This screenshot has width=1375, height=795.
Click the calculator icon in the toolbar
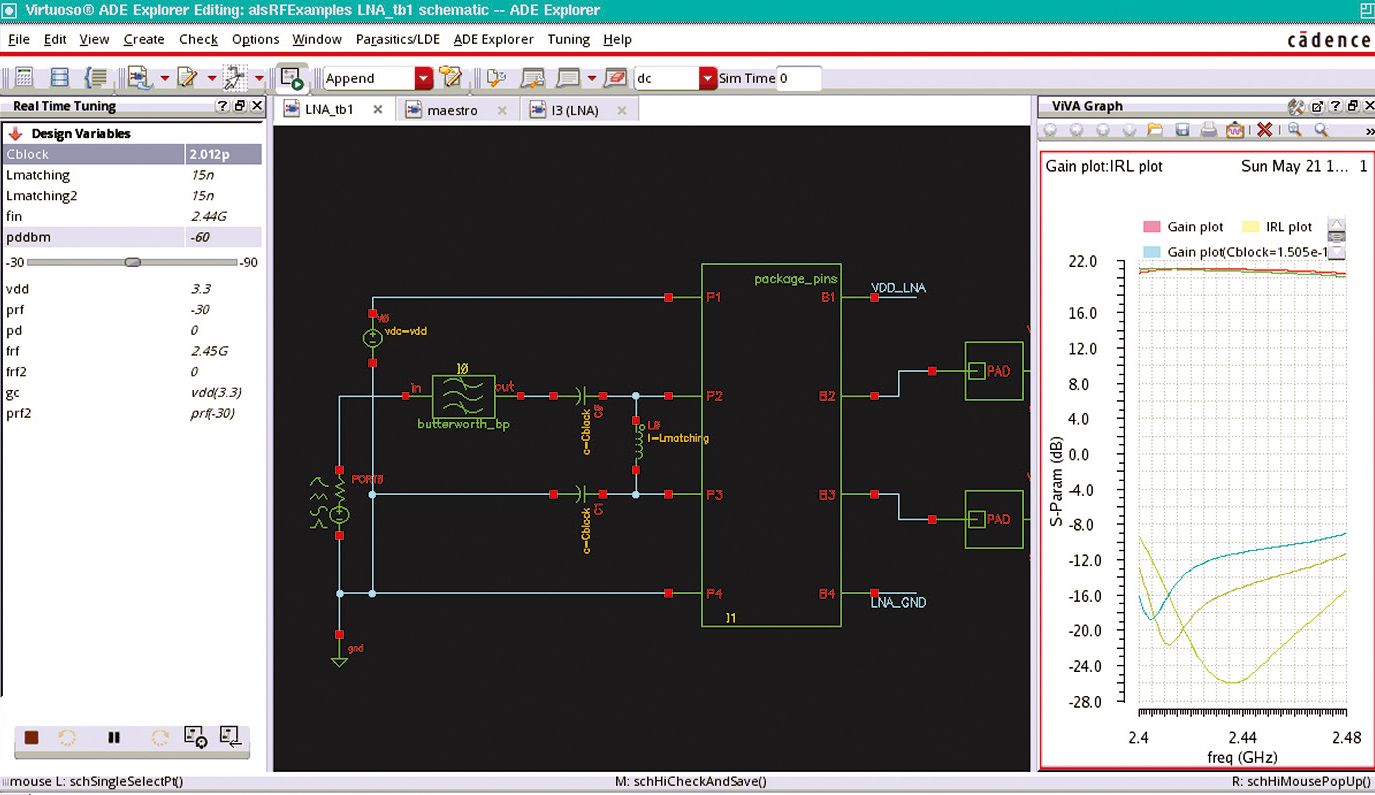[x=24, y=78]
